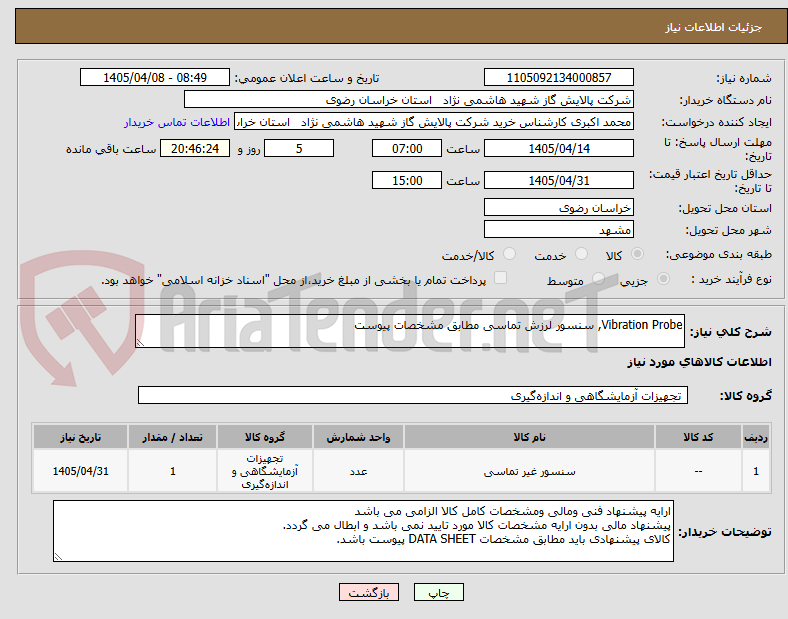Click the نام کالا column header
Screen dimensions: 788x619
(x=529, y=437)
